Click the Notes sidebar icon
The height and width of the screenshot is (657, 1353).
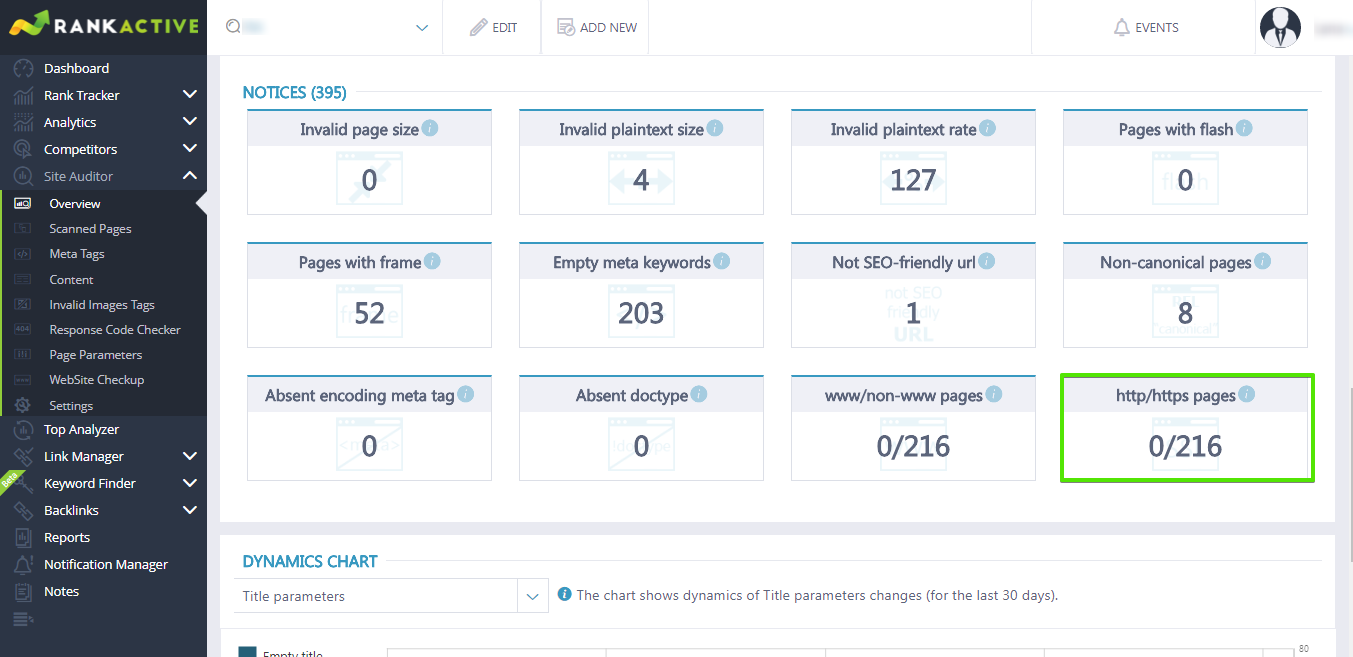point(23,592)
